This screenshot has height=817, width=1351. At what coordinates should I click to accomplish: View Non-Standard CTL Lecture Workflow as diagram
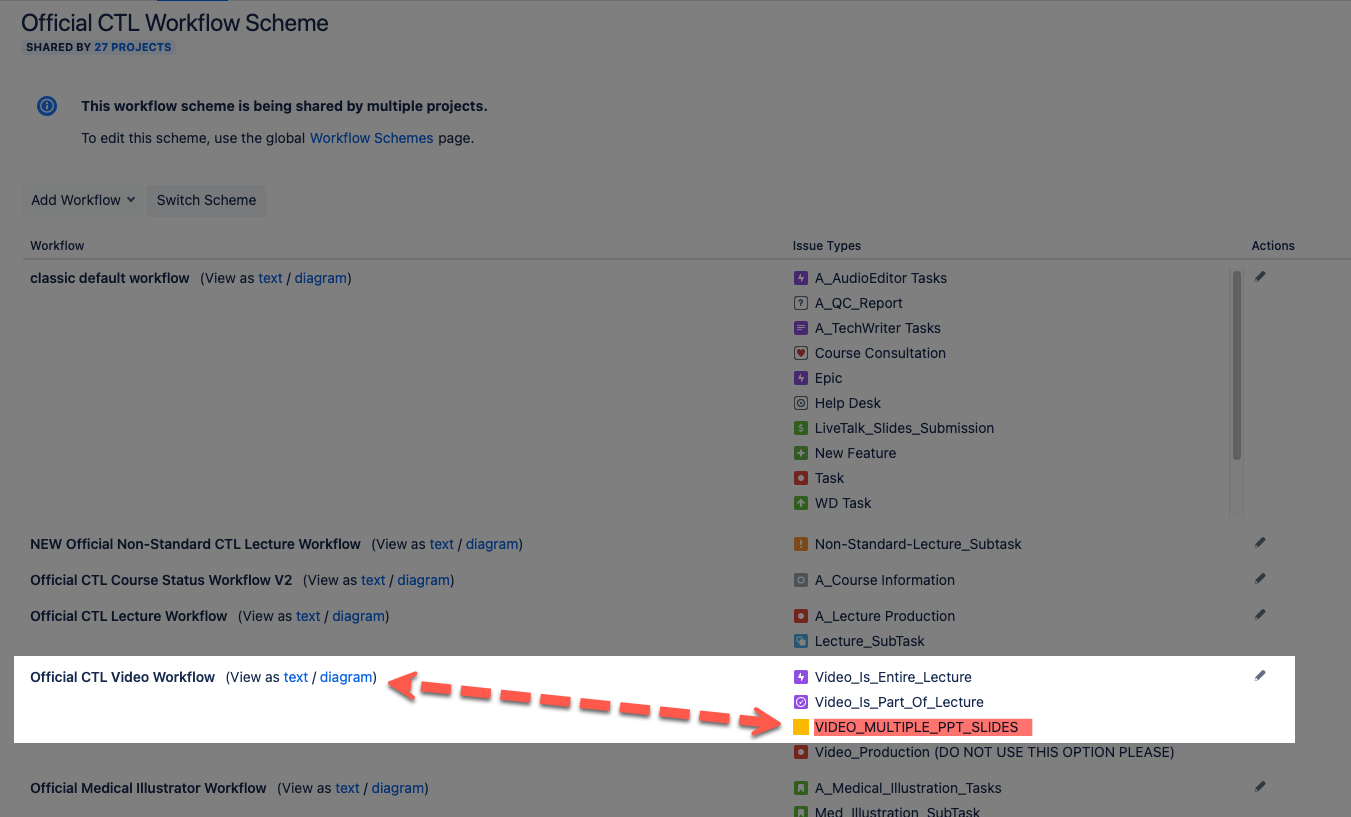[x=492, y=544]
